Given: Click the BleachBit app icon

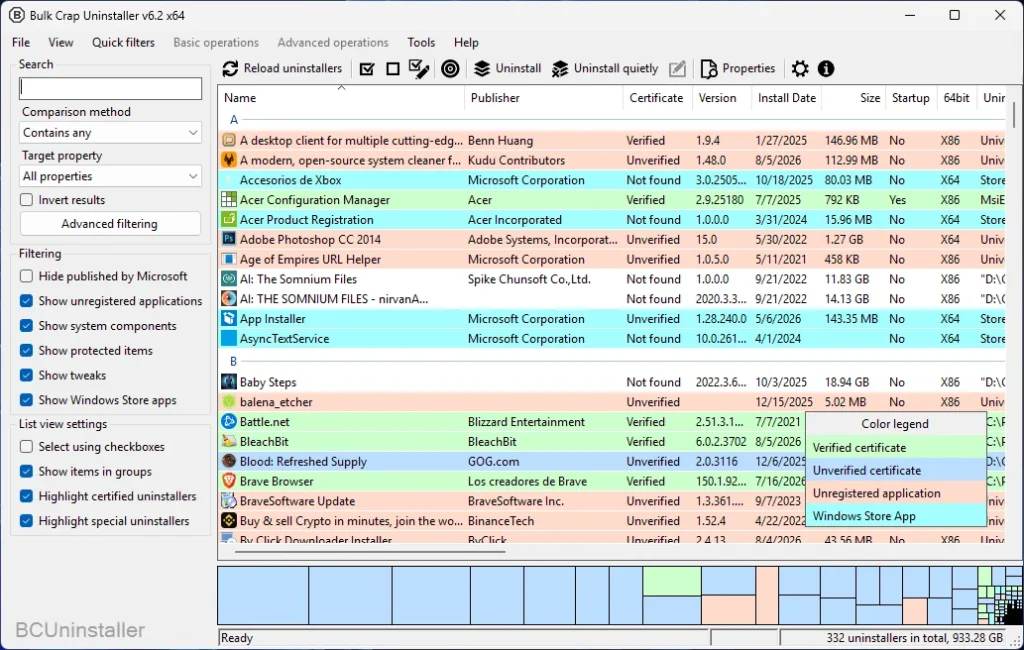Looking at the screenshot, I should click(x=229, y=441).
